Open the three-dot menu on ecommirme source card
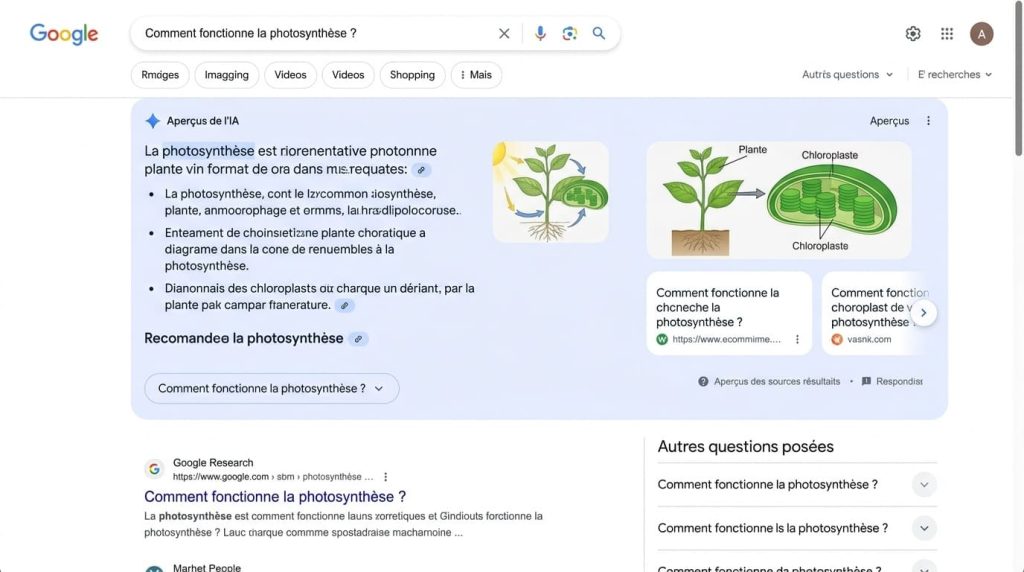 click(x=797, y=340)
